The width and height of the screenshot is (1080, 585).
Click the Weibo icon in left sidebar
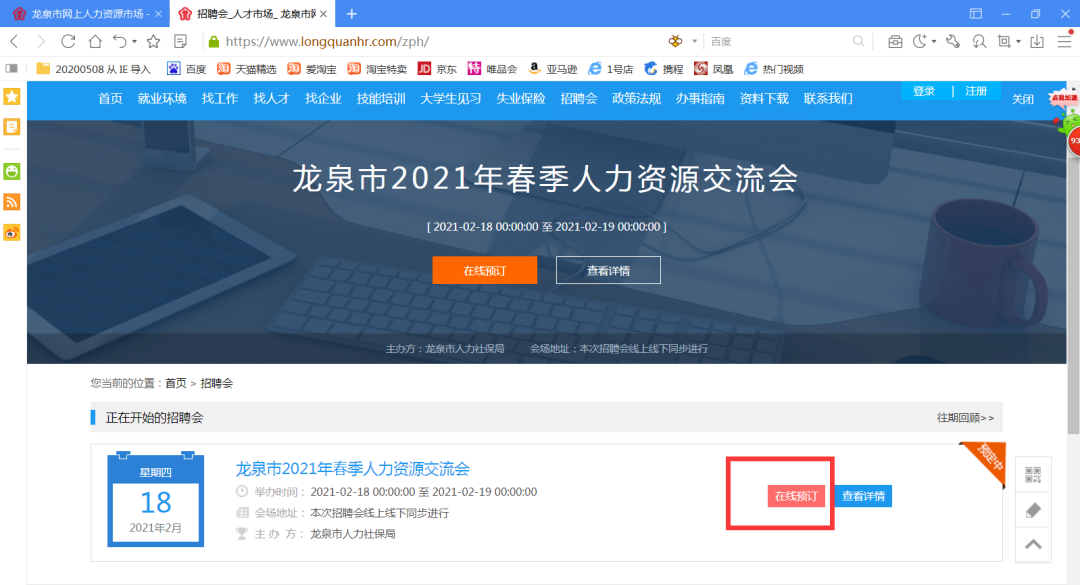point(10,232)
